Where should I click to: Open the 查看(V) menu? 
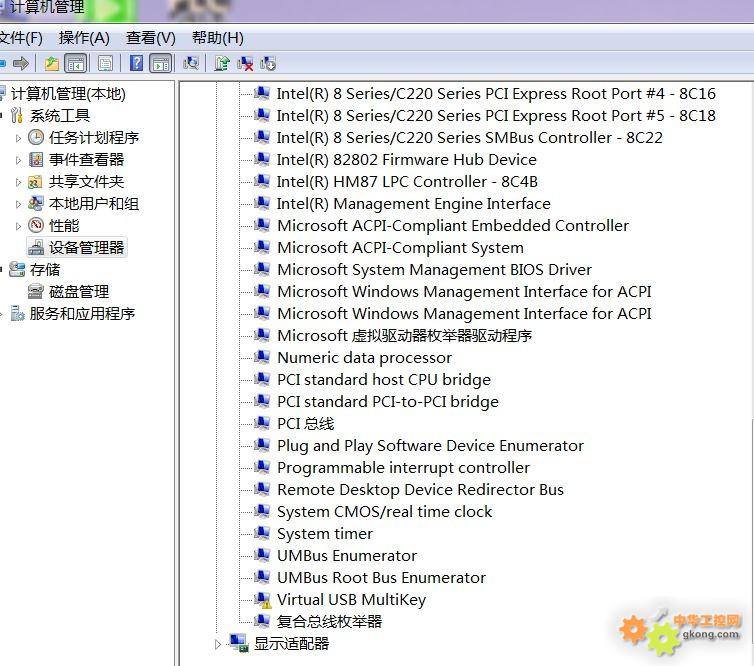(151, 38)
